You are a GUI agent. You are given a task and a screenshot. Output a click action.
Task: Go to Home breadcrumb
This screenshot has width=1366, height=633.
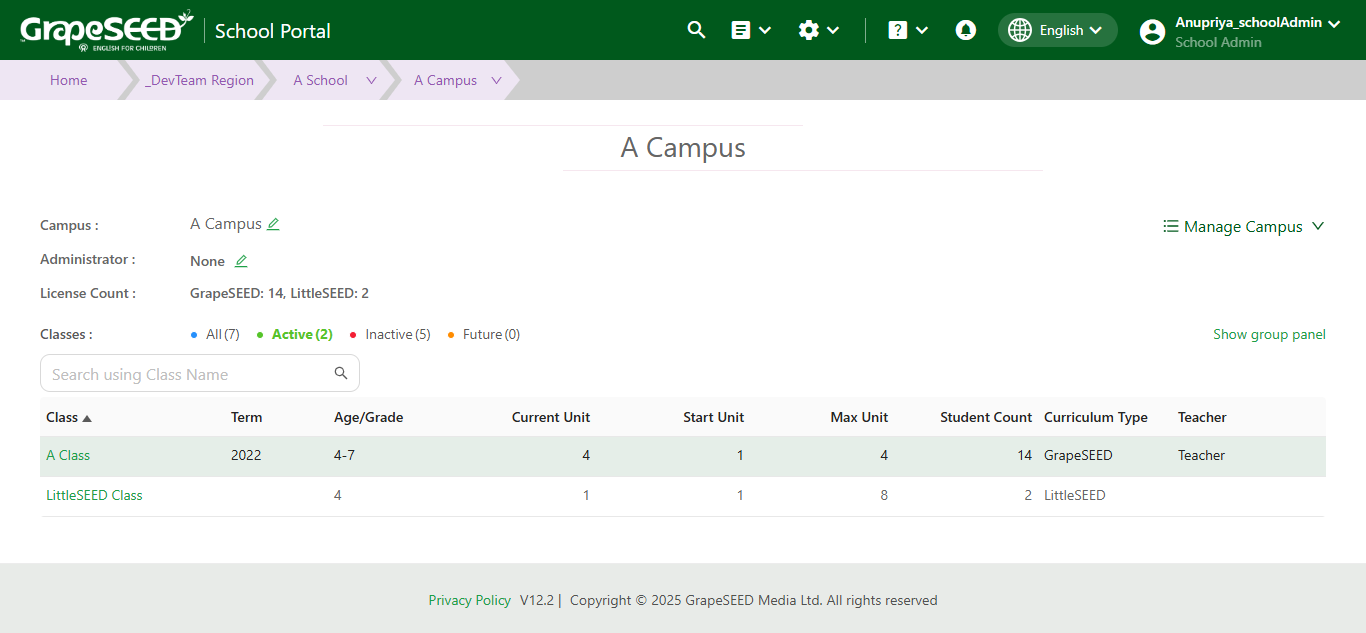(68, 80)
